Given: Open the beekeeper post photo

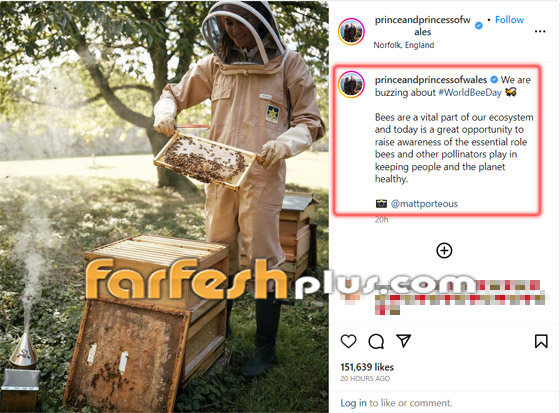Looking at the screenshot, I should tap(164, 206).
